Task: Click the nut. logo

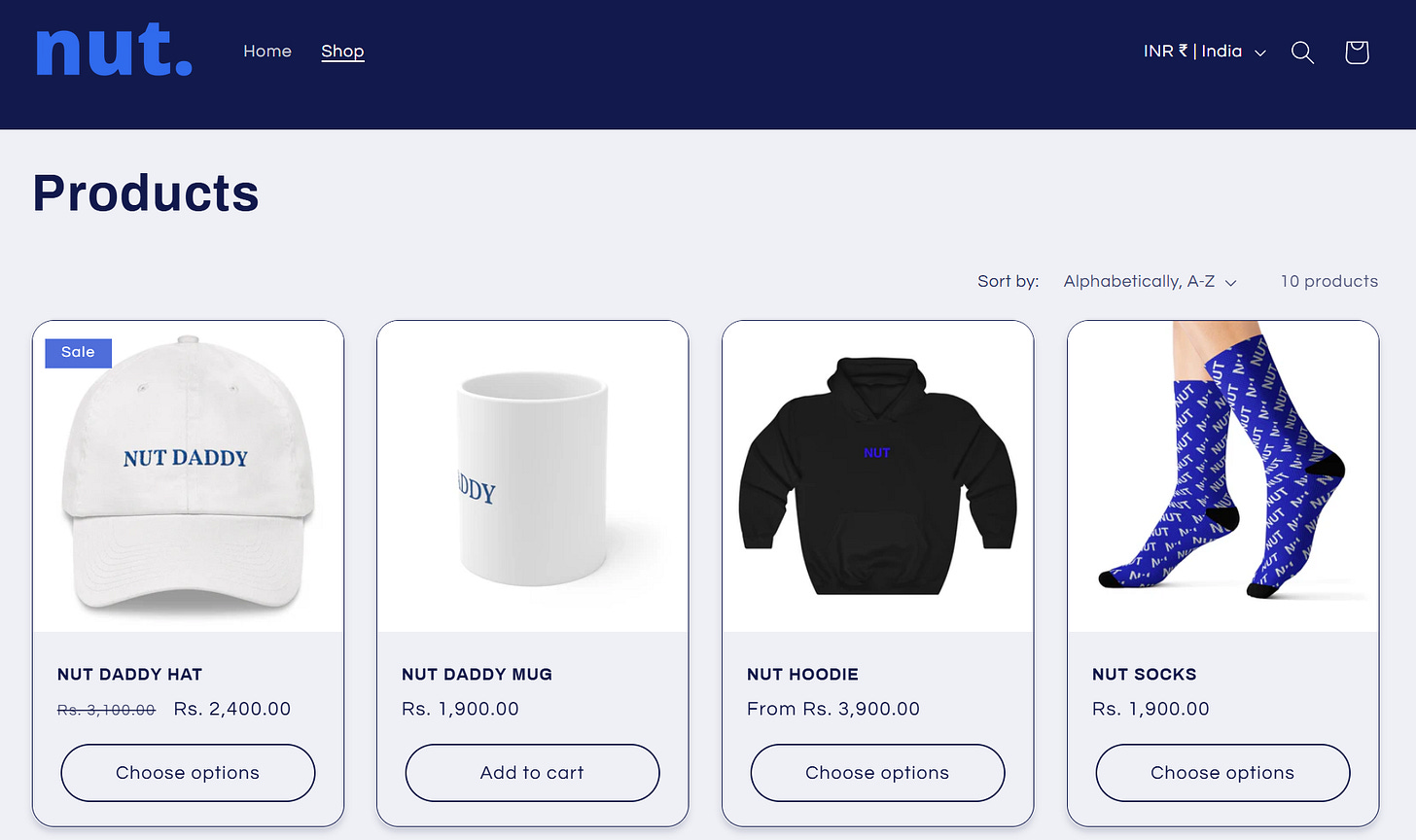Action: point(115,51)
